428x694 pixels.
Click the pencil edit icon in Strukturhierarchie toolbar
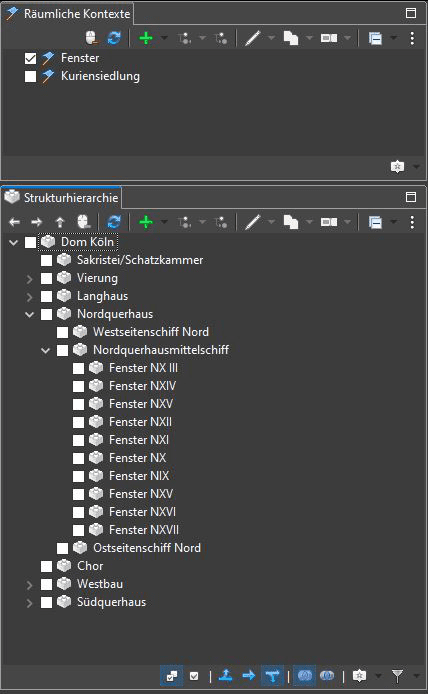[253, 222]
